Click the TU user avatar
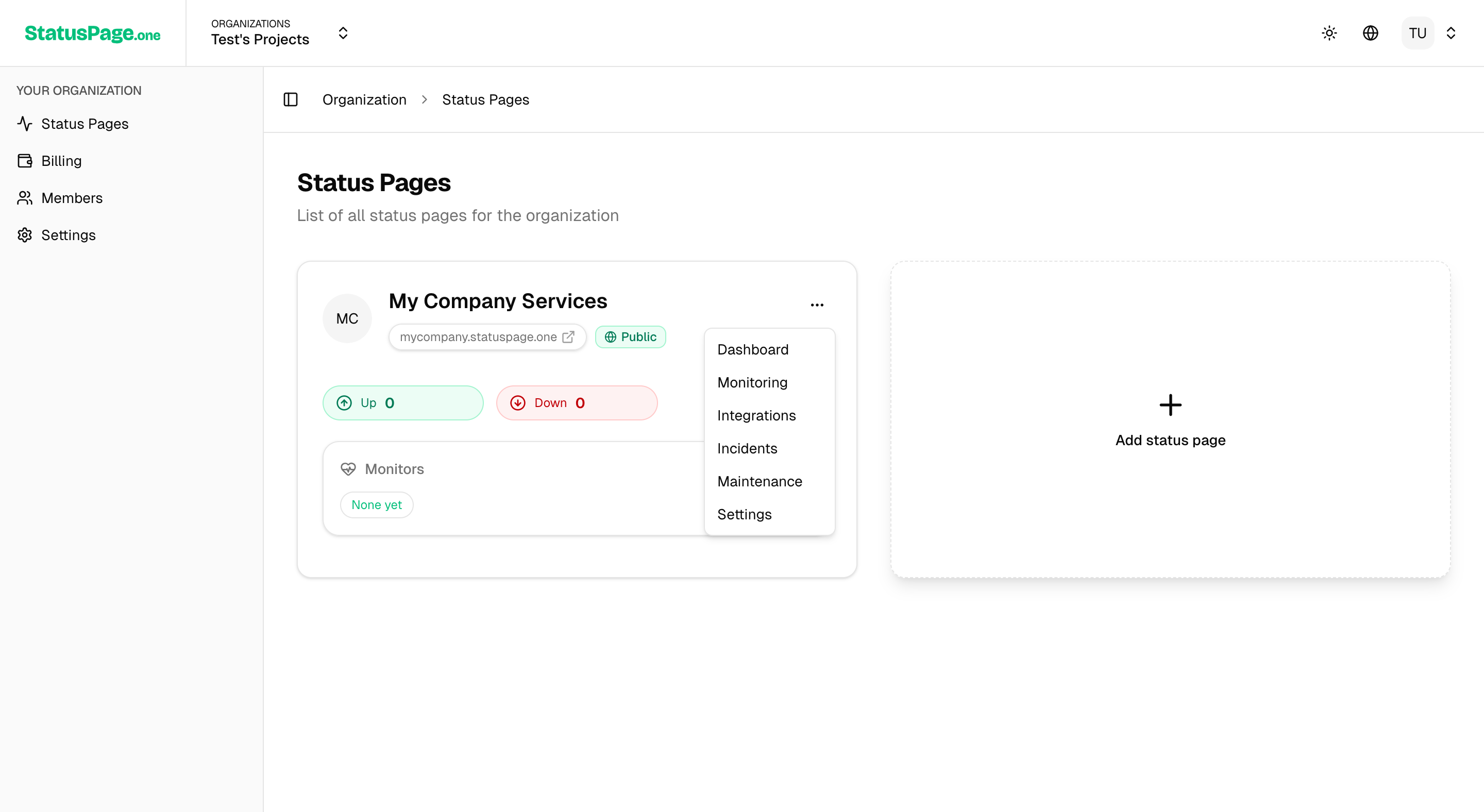The width and height of the screenshot is (1484, 812). (x=1417, y=33)
